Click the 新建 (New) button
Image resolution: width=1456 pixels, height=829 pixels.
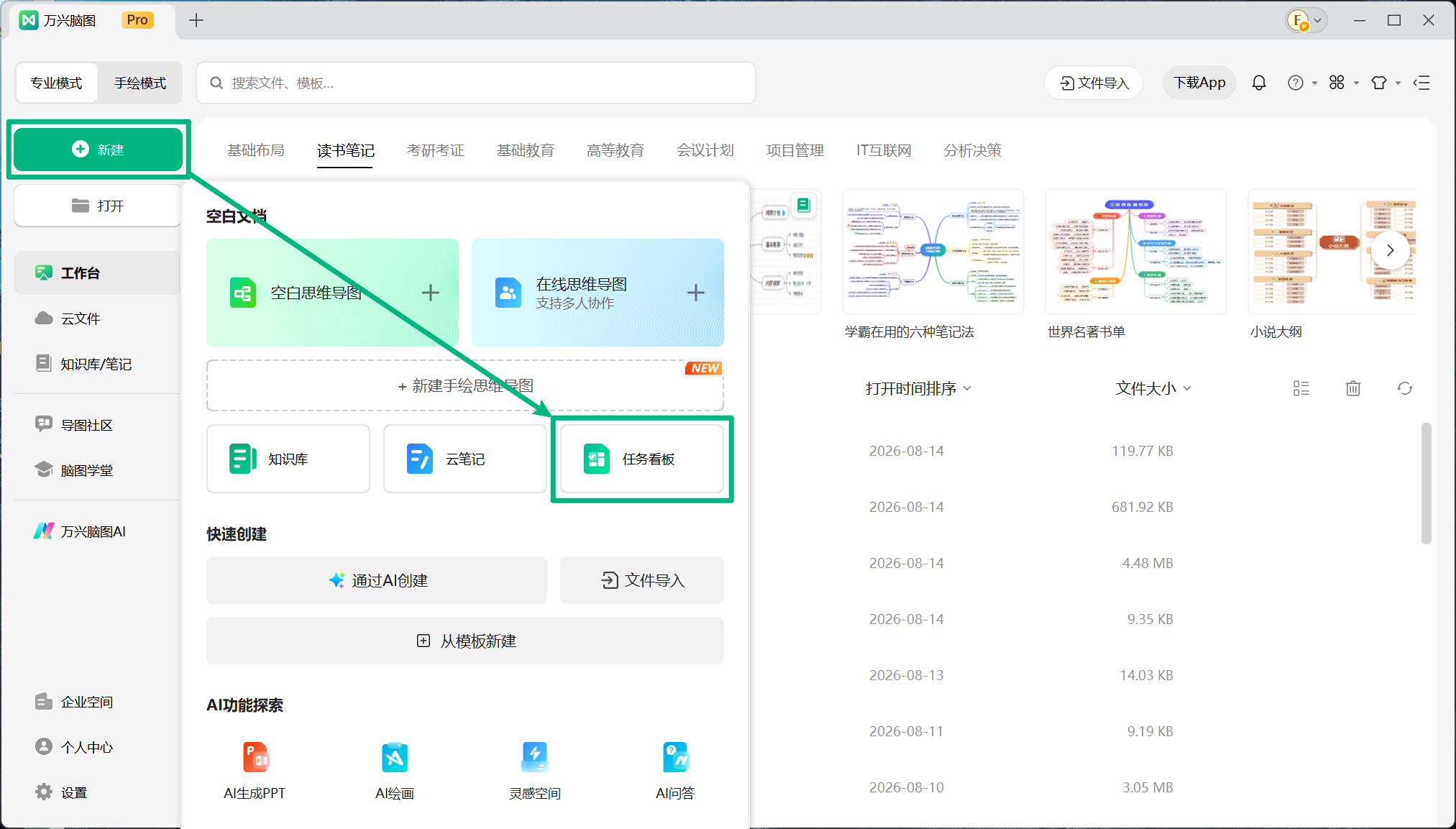pyautogui.click(x=99, y=149)
